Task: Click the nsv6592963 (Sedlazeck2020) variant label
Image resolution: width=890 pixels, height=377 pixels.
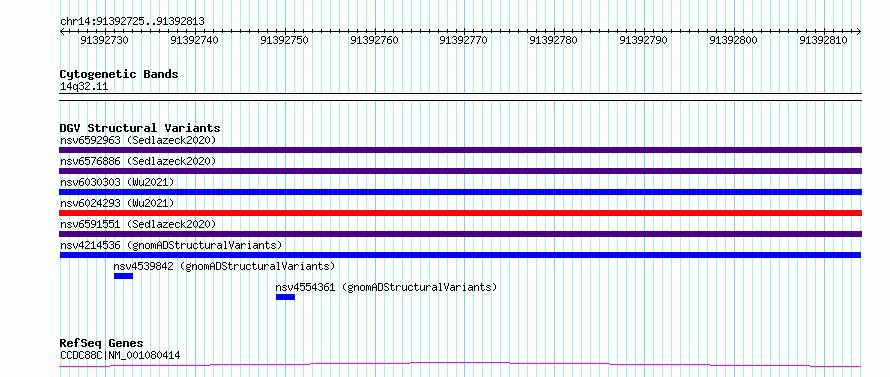Action: pyautogui.click(x=138, y=140)
